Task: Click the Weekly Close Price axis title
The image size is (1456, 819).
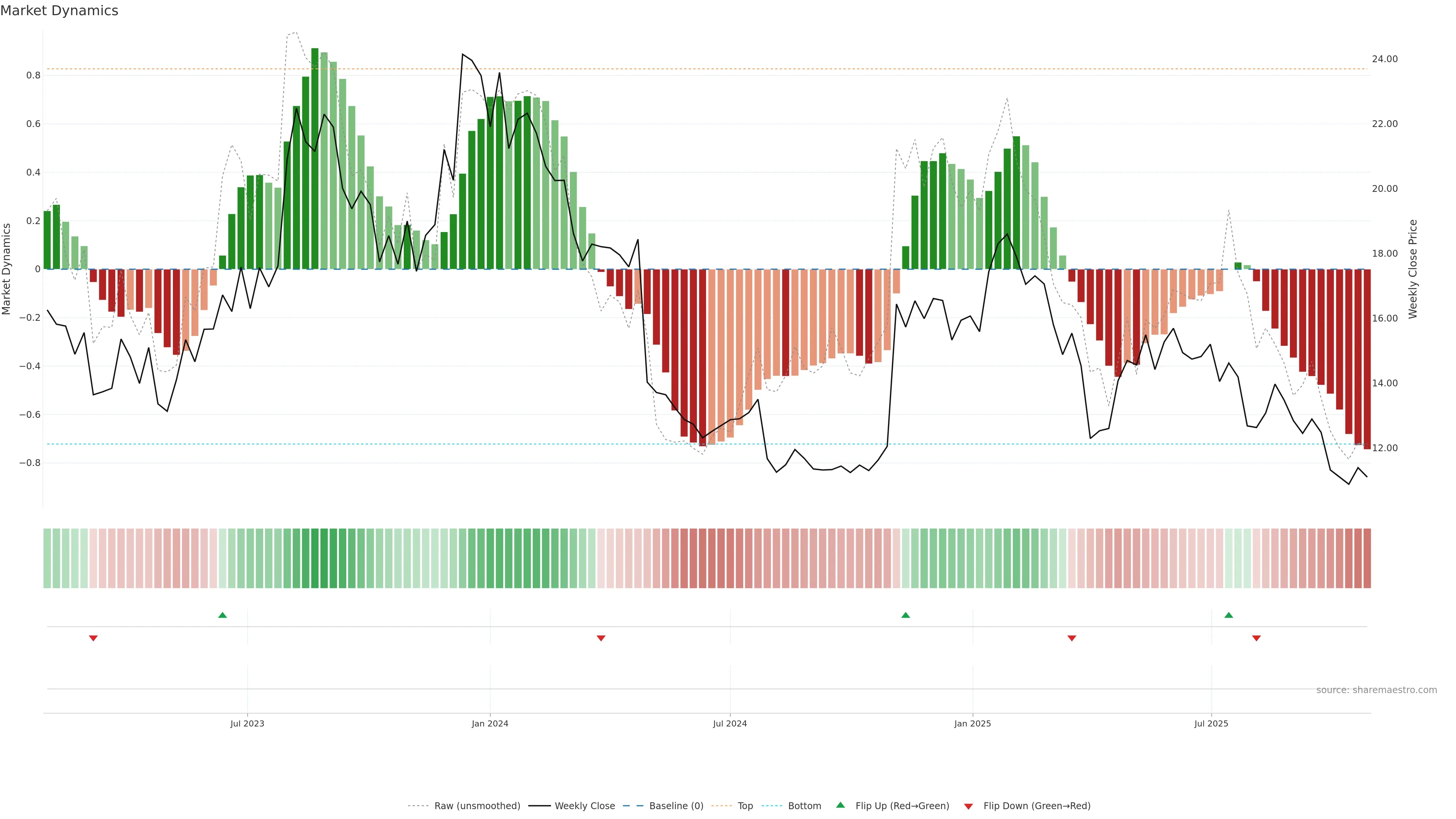Action: click(x=1413, y=269)
